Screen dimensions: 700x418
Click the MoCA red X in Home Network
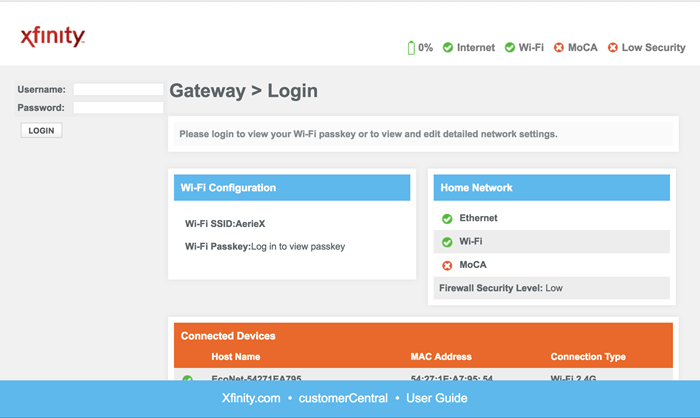pos(447,266)
